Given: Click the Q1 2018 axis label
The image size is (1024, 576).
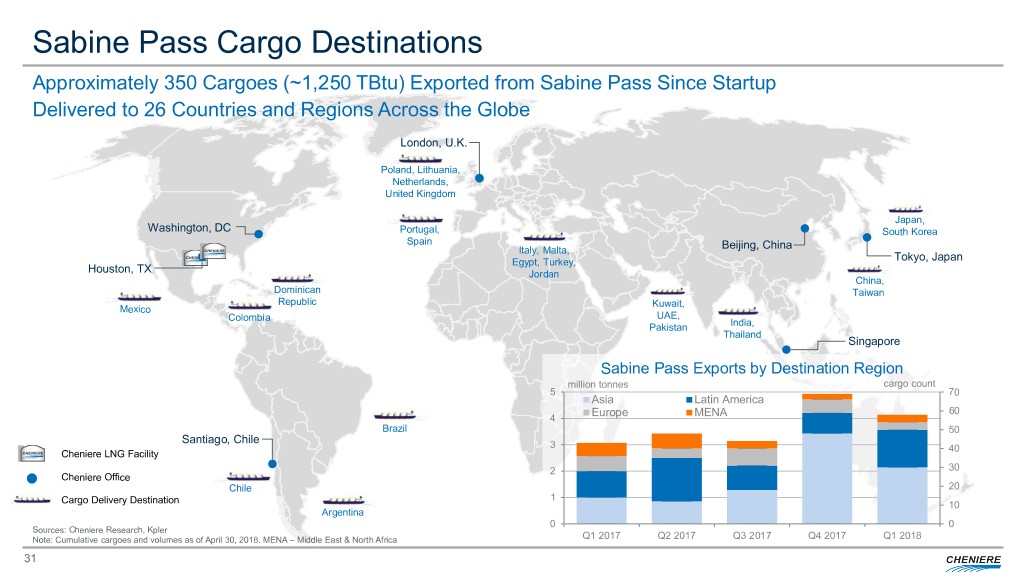Looking at the screenshot, I should [x=903, y=534].
